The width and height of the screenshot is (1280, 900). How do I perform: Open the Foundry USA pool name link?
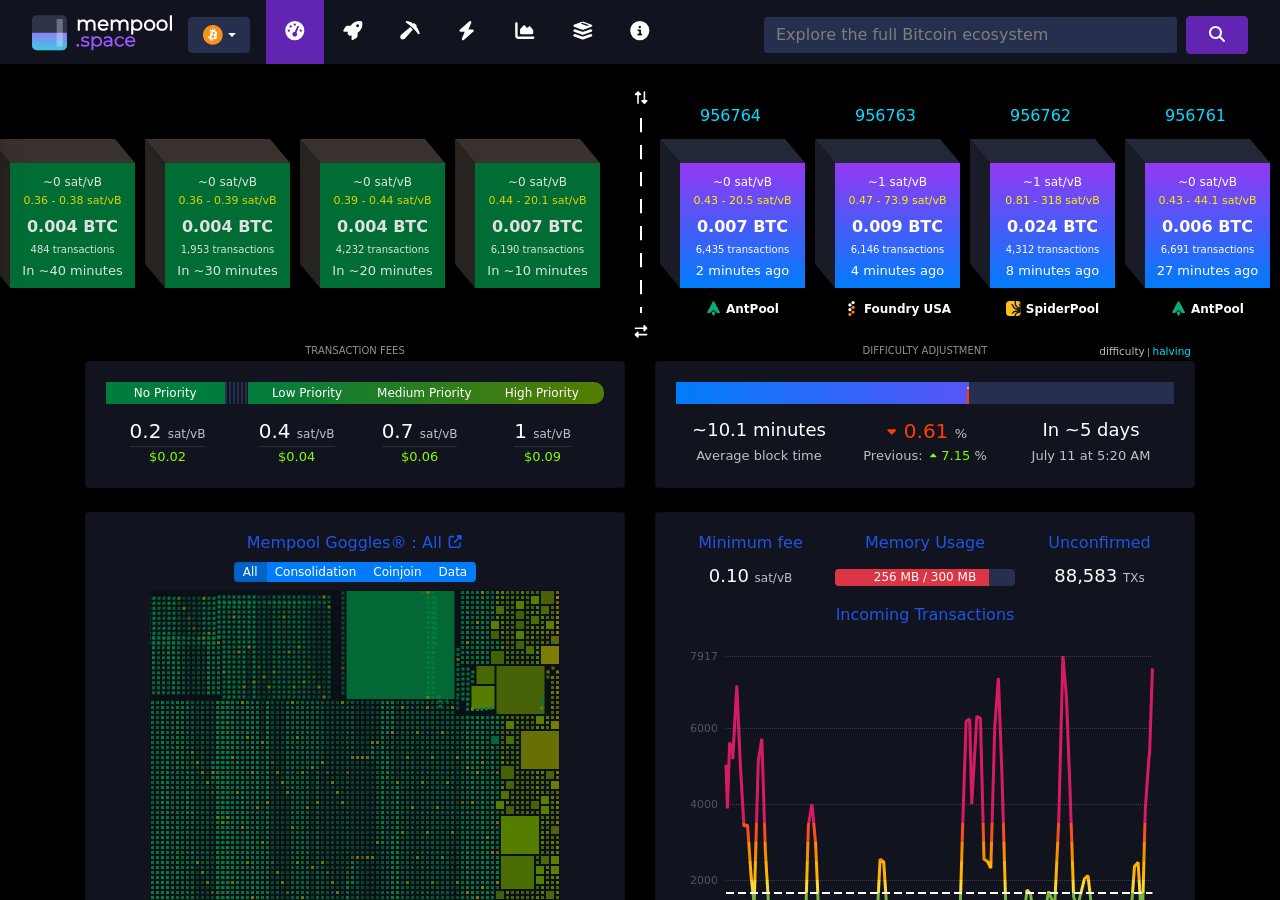pos(907,309)
